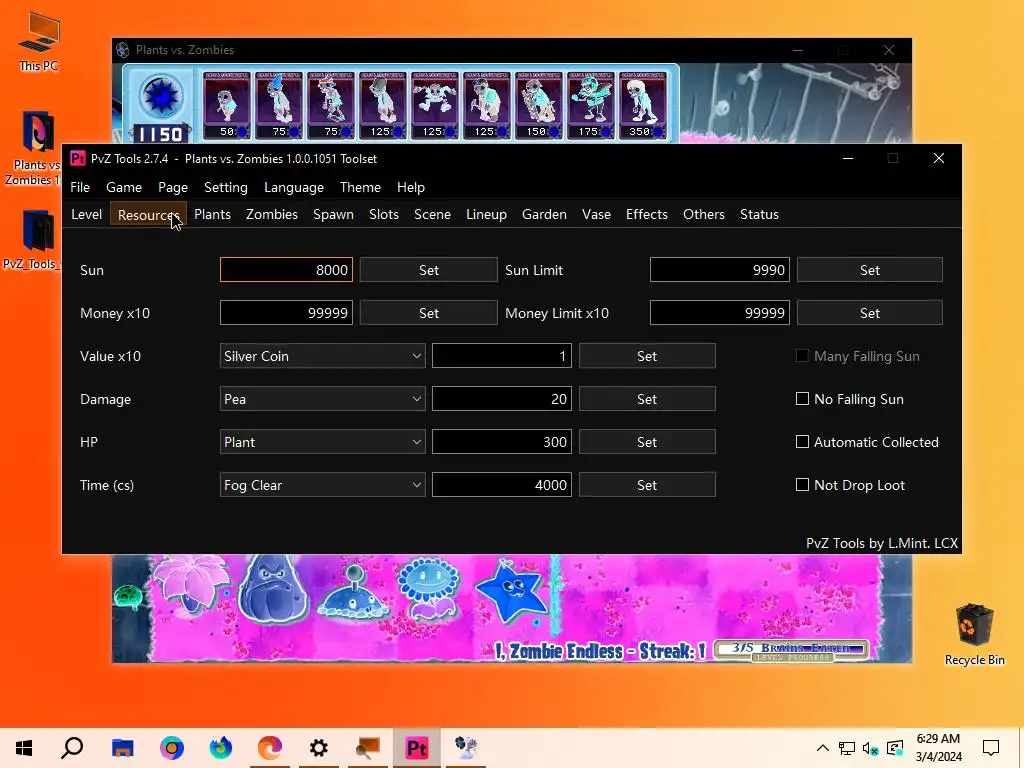The image size is (1024, 768).
Task: Enable Automatic Collected checkbox
Action: pos(802,442)
